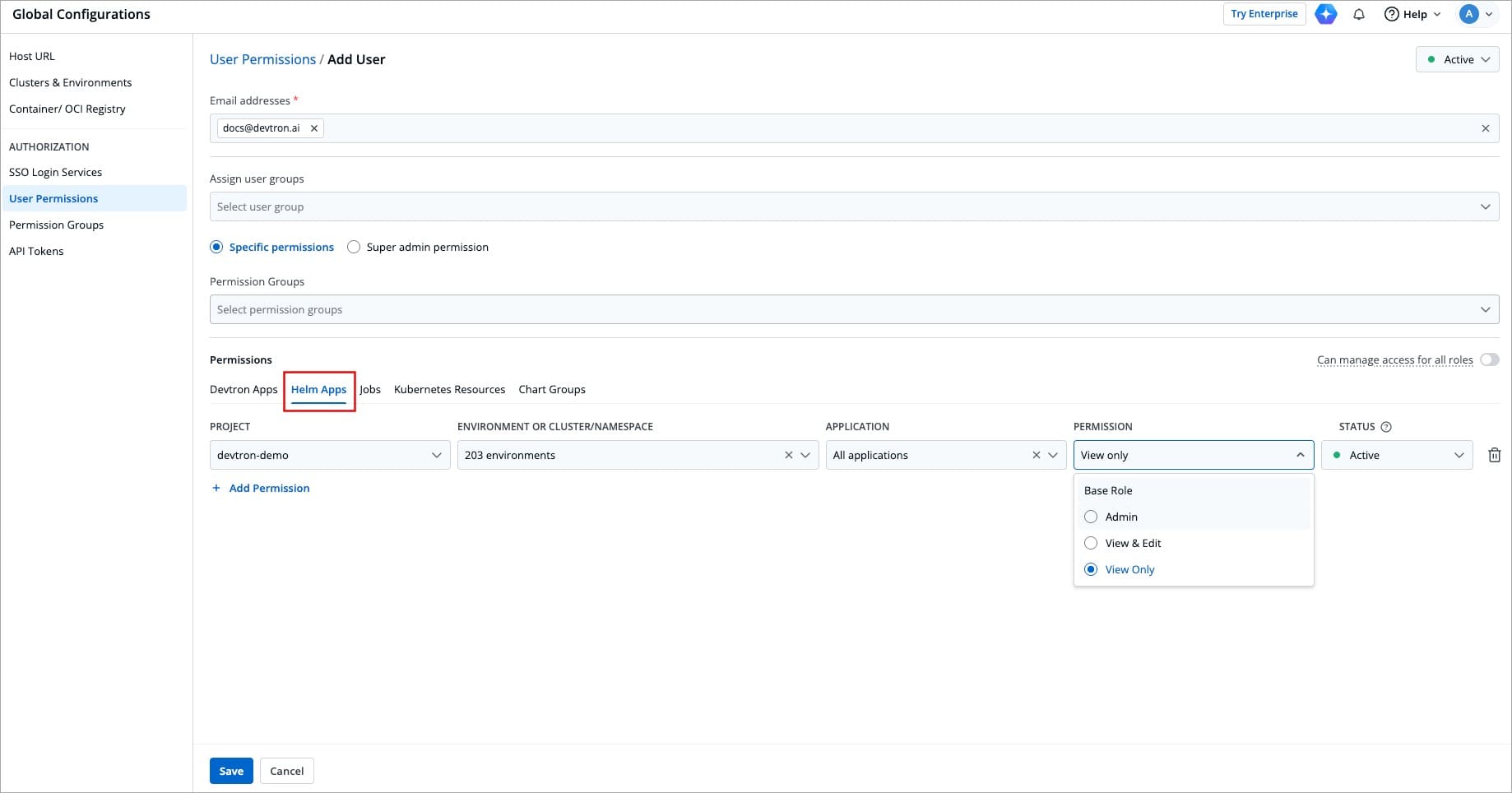Clear the All applications selection
Image resolution: width=1512 pixels, height=793 pixels.
pos(1036,455)
